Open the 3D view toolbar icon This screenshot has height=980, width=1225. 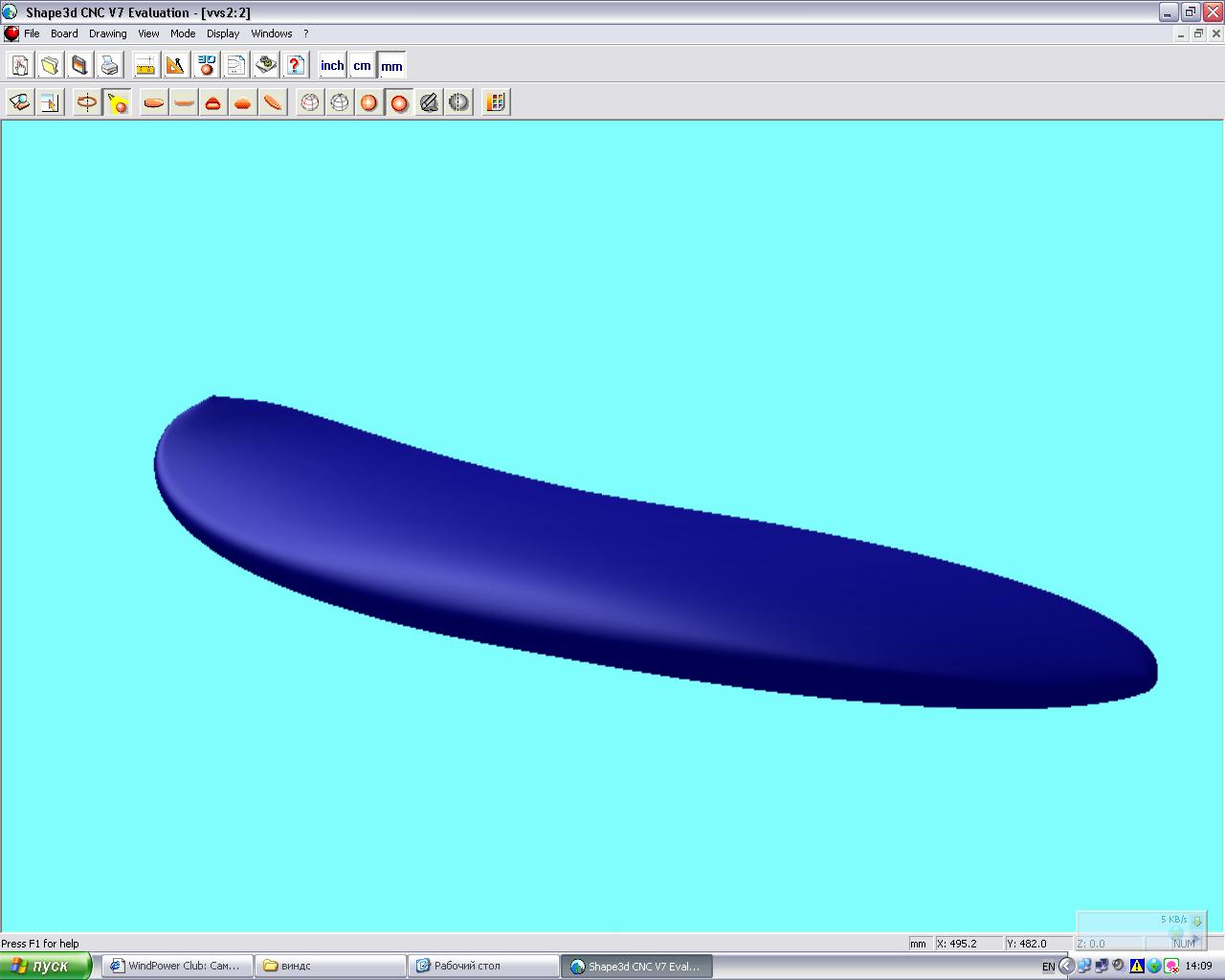206,65
